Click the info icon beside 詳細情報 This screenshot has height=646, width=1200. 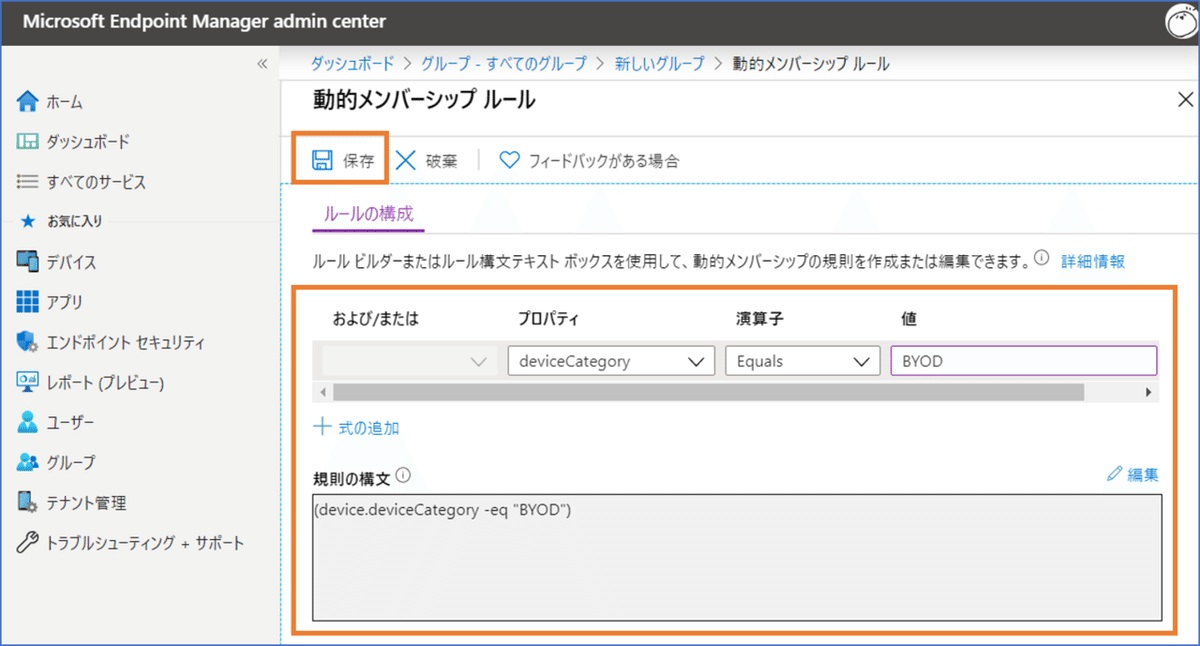[x=1042, y=259]
